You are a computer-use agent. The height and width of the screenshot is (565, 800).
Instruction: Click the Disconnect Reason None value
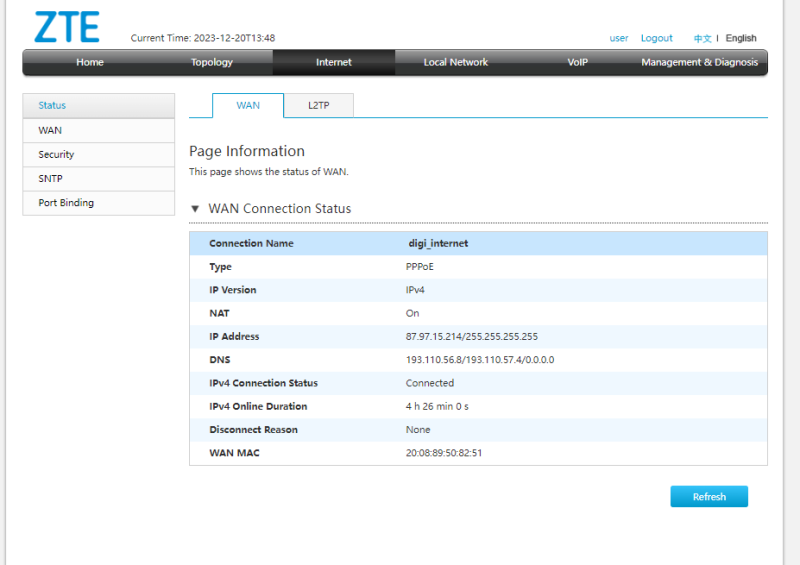pos(418,430)
